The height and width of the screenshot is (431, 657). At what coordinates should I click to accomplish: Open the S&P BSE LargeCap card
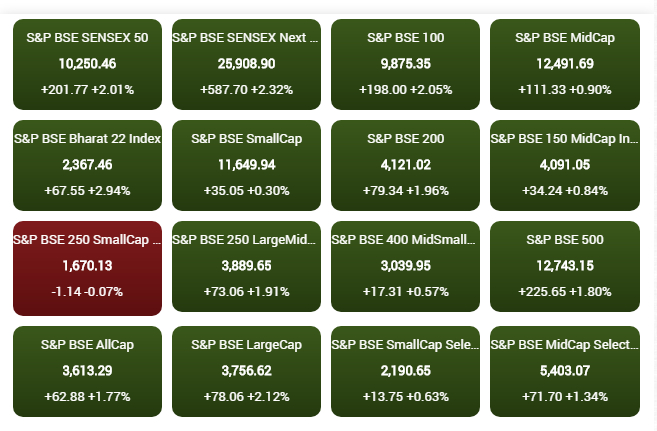246,370
